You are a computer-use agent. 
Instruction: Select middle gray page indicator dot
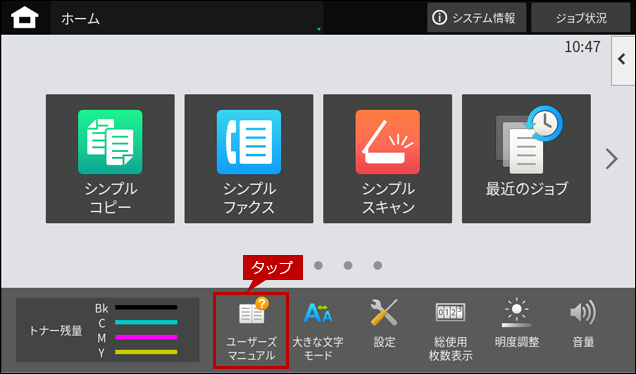[x=348, y=265]
